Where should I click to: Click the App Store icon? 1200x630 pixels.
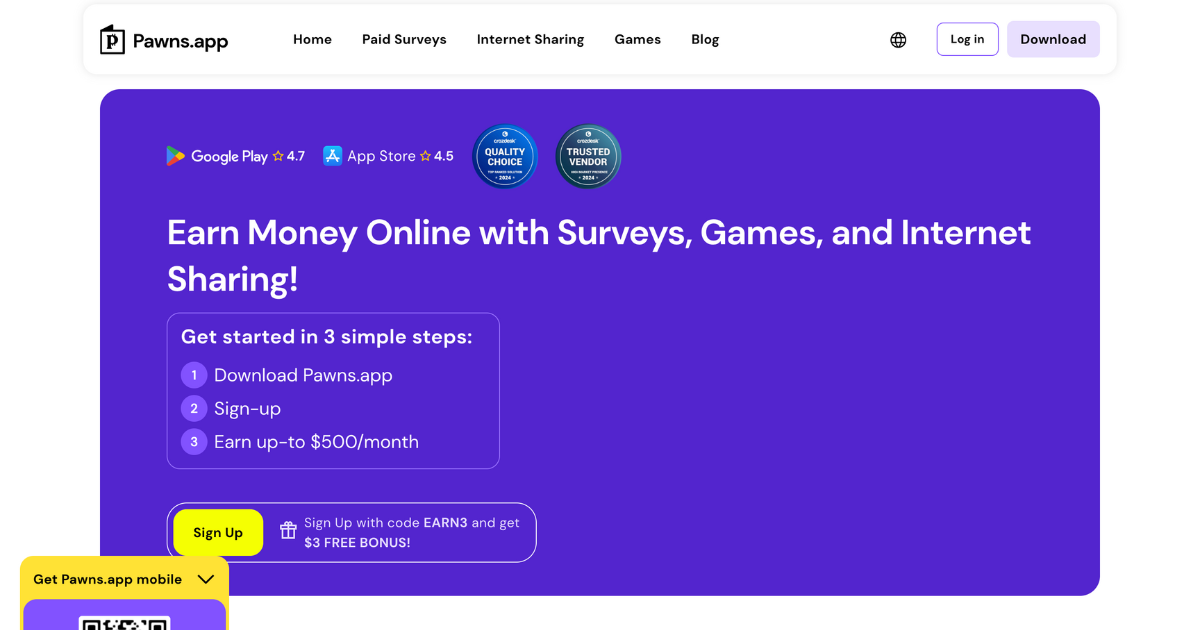pyautogui.click(x=333, y=156)
